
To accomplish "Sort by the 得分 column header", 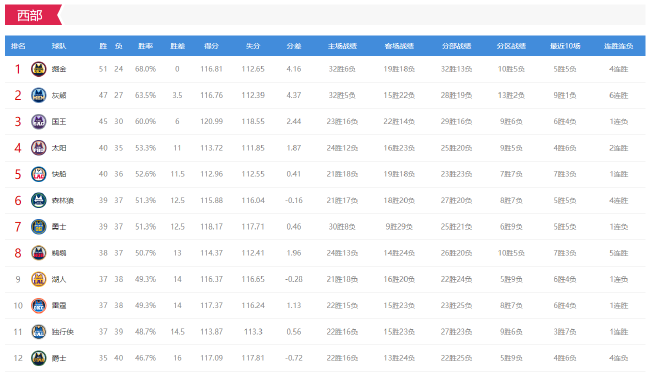I will (211, 46).
